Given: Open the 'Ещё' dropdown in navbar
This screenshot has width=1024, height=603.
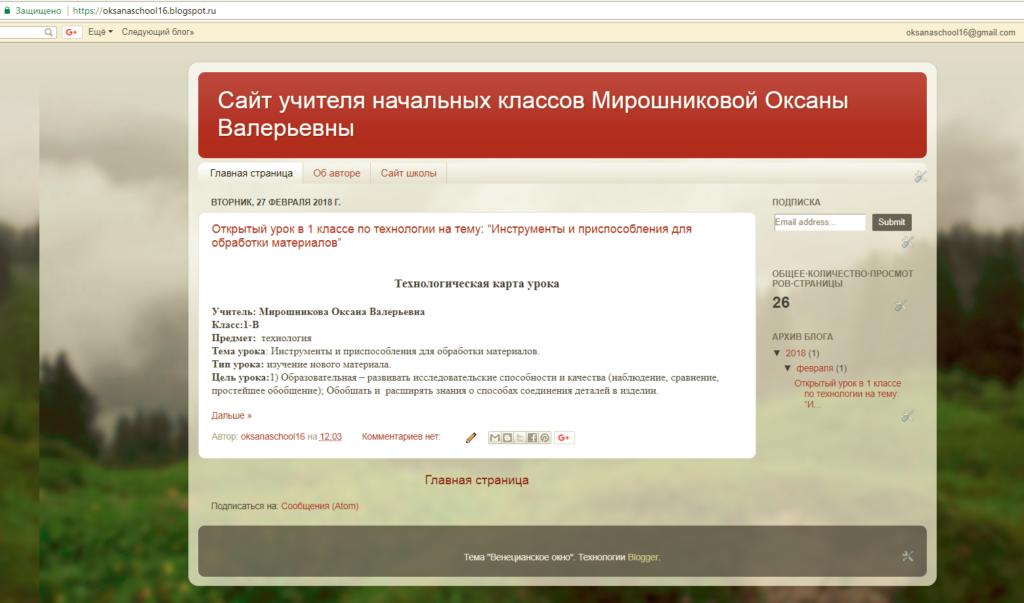Looking at the screenshot, I should pyautogui.click(x=101, y=32).
